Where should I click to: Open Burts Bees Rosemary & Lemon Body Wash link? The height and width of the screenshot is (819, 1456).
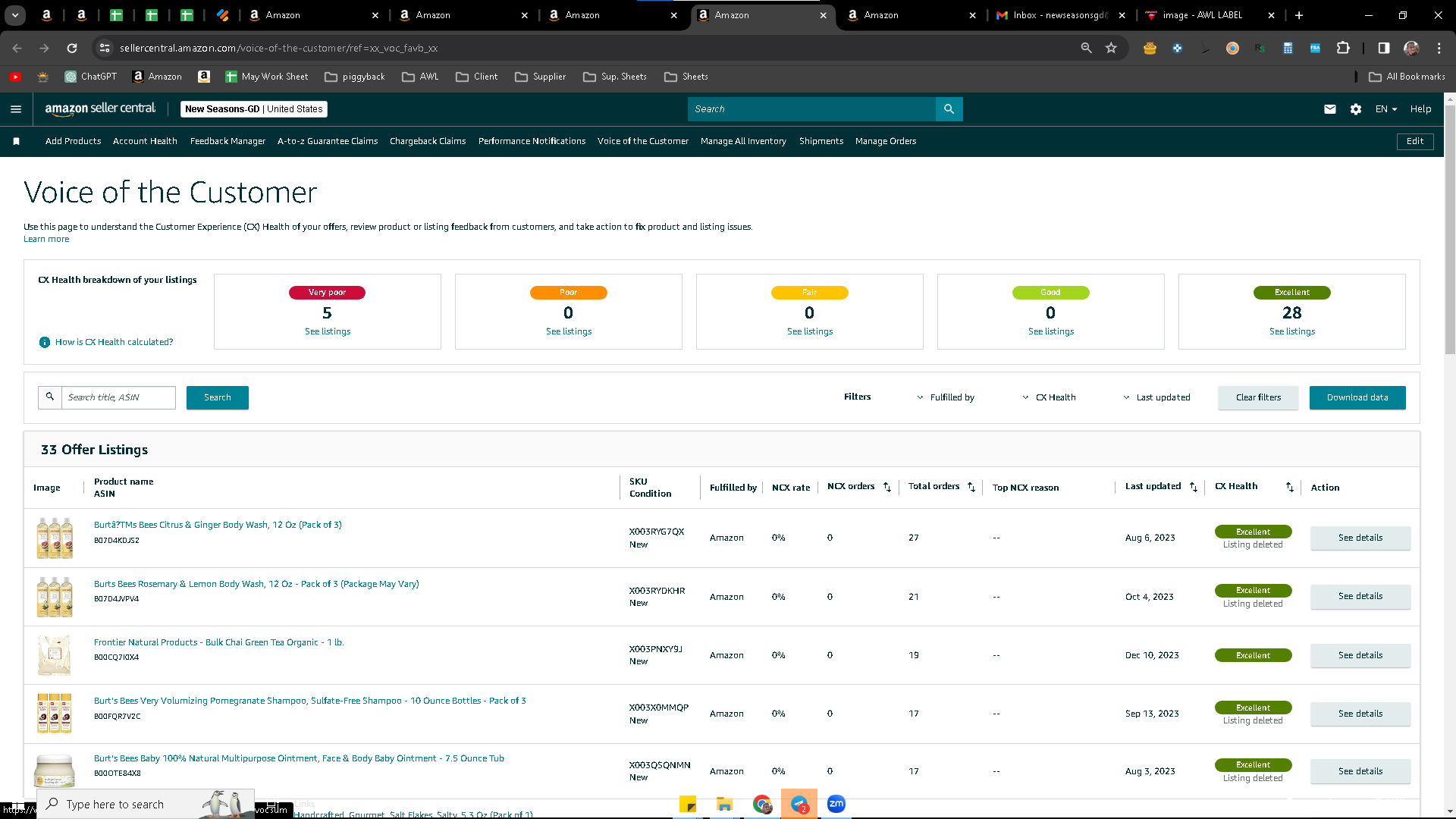pos(256,584)
